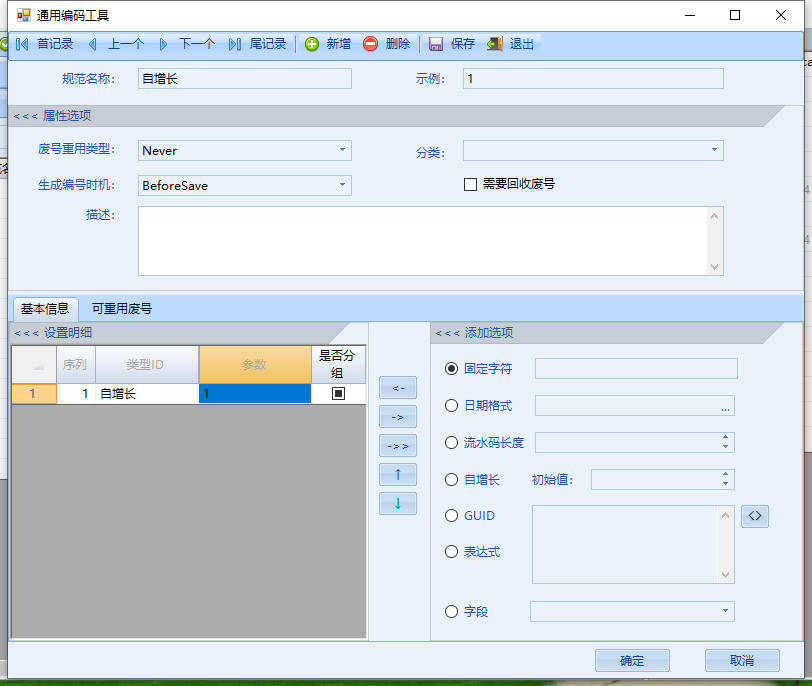Click the 是否分组 column header
This screenshot has width=812, height=686.
coord(338,365)
